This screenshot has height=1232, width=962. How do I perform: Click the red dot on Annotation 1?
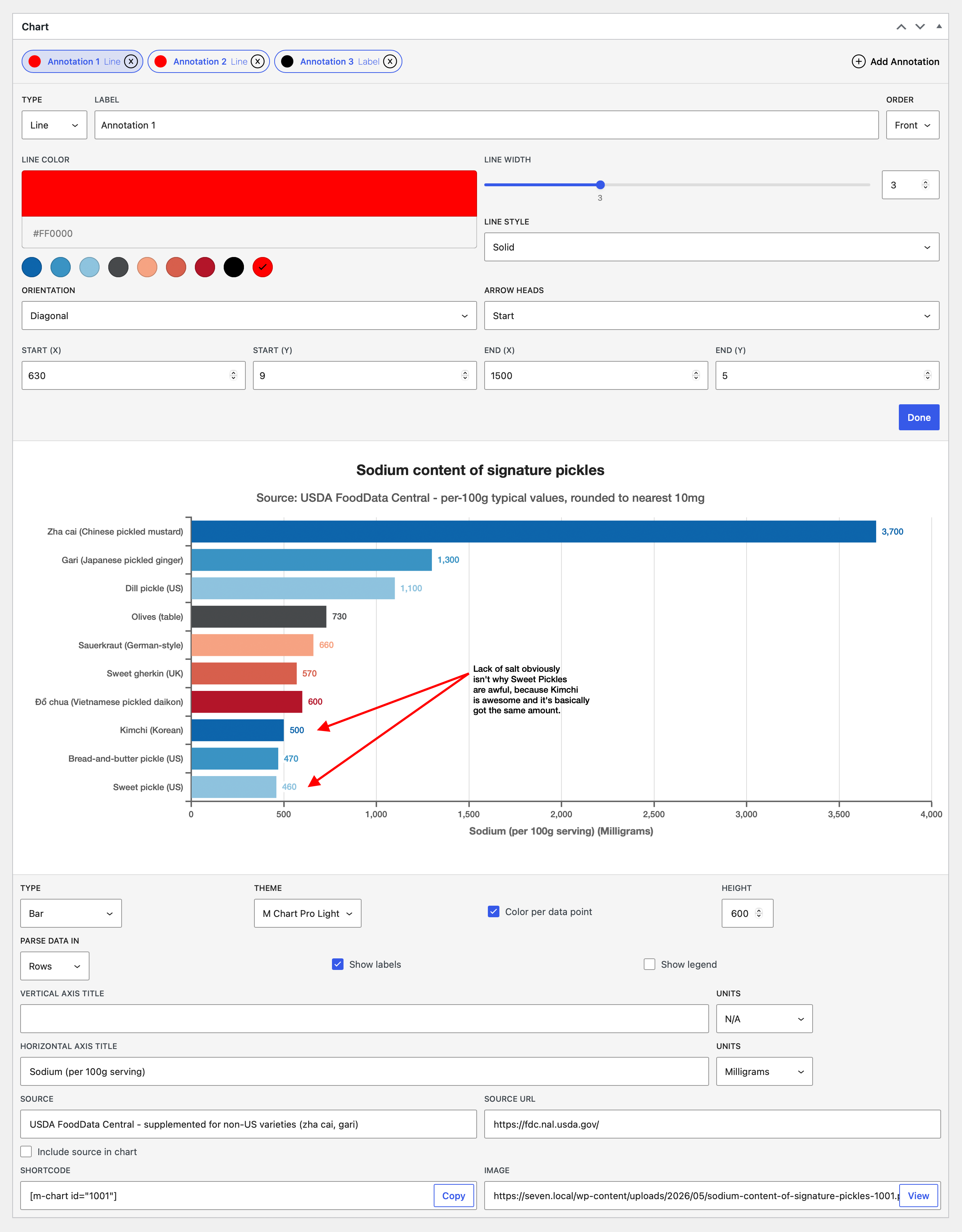[x=34, y=61]
